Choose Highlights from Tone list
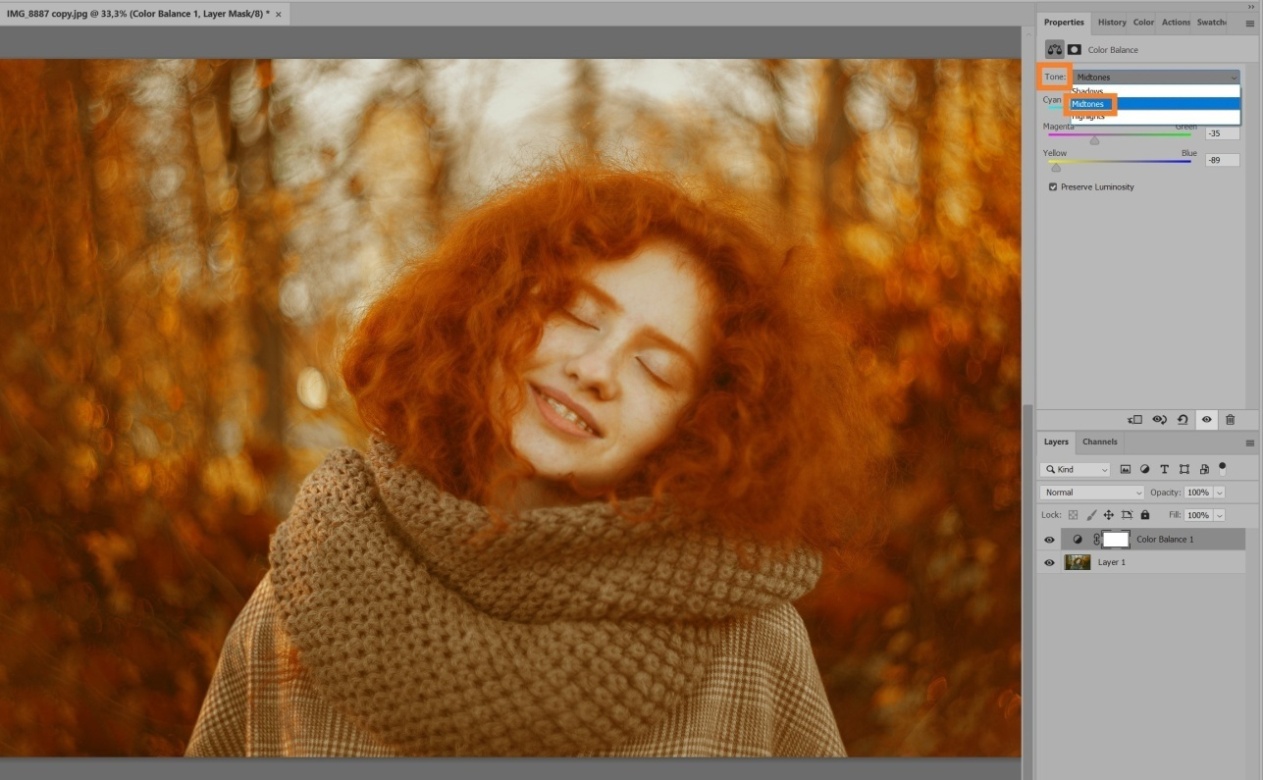Screen dimensions: 1263x780 pyautogui.click(x=1155, y=117)
